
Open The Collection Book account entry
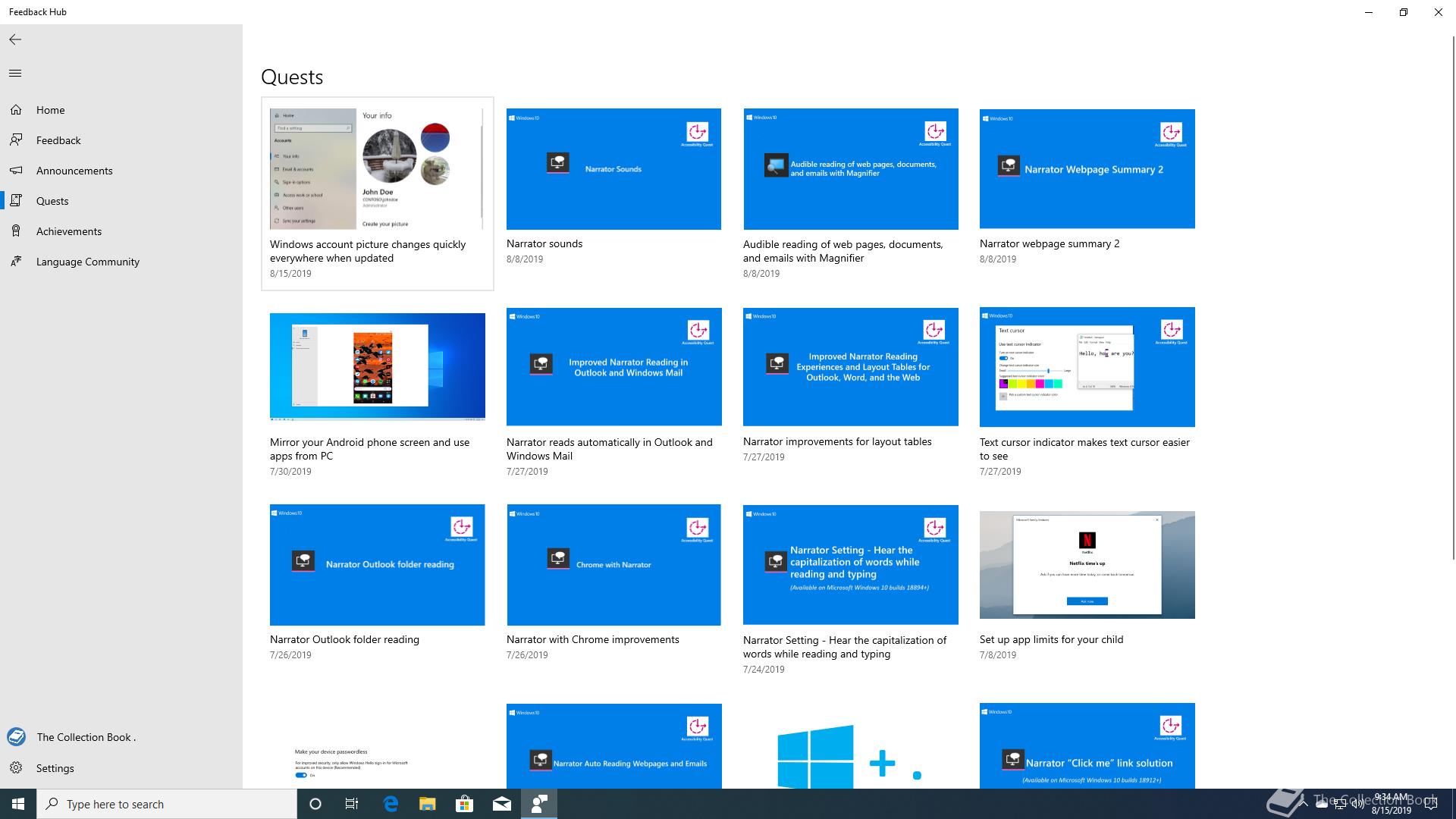point(121,737)
